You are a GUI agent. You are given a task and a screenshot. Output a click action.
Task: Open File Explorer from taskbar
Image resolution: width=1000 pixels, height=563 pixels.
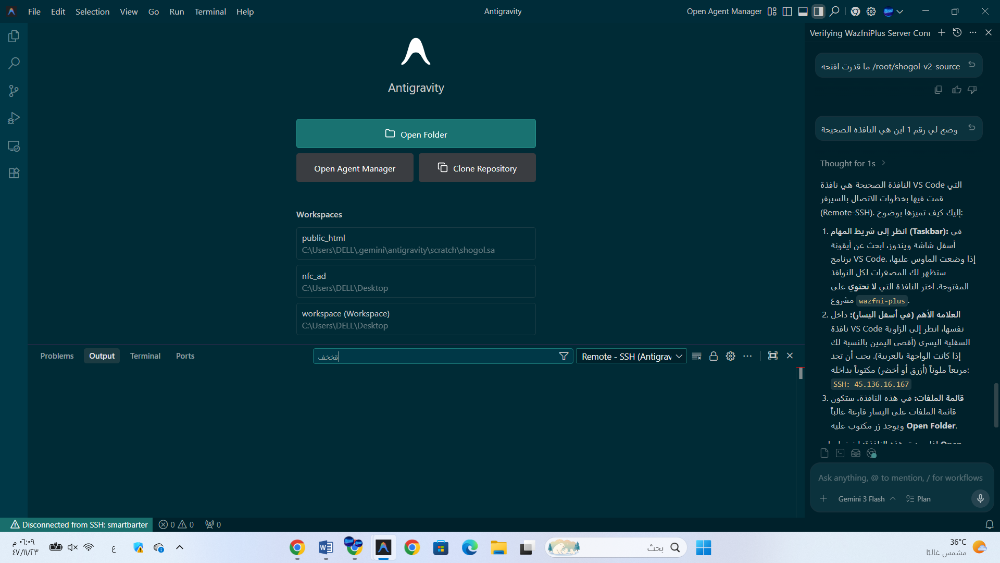(x=498, y=548)
